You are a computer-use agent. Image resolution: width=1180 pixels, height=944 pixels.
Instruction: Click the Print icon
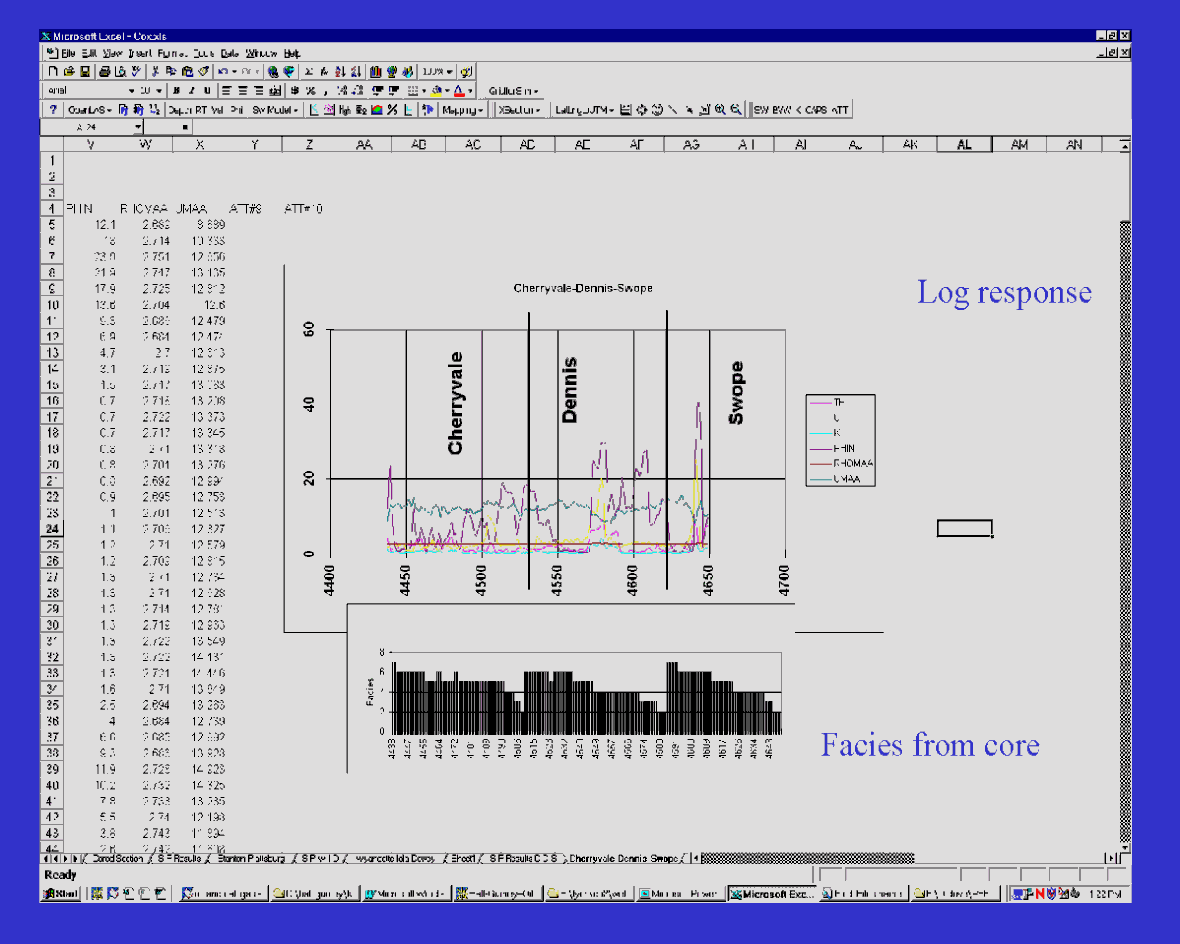pos(105,72)
